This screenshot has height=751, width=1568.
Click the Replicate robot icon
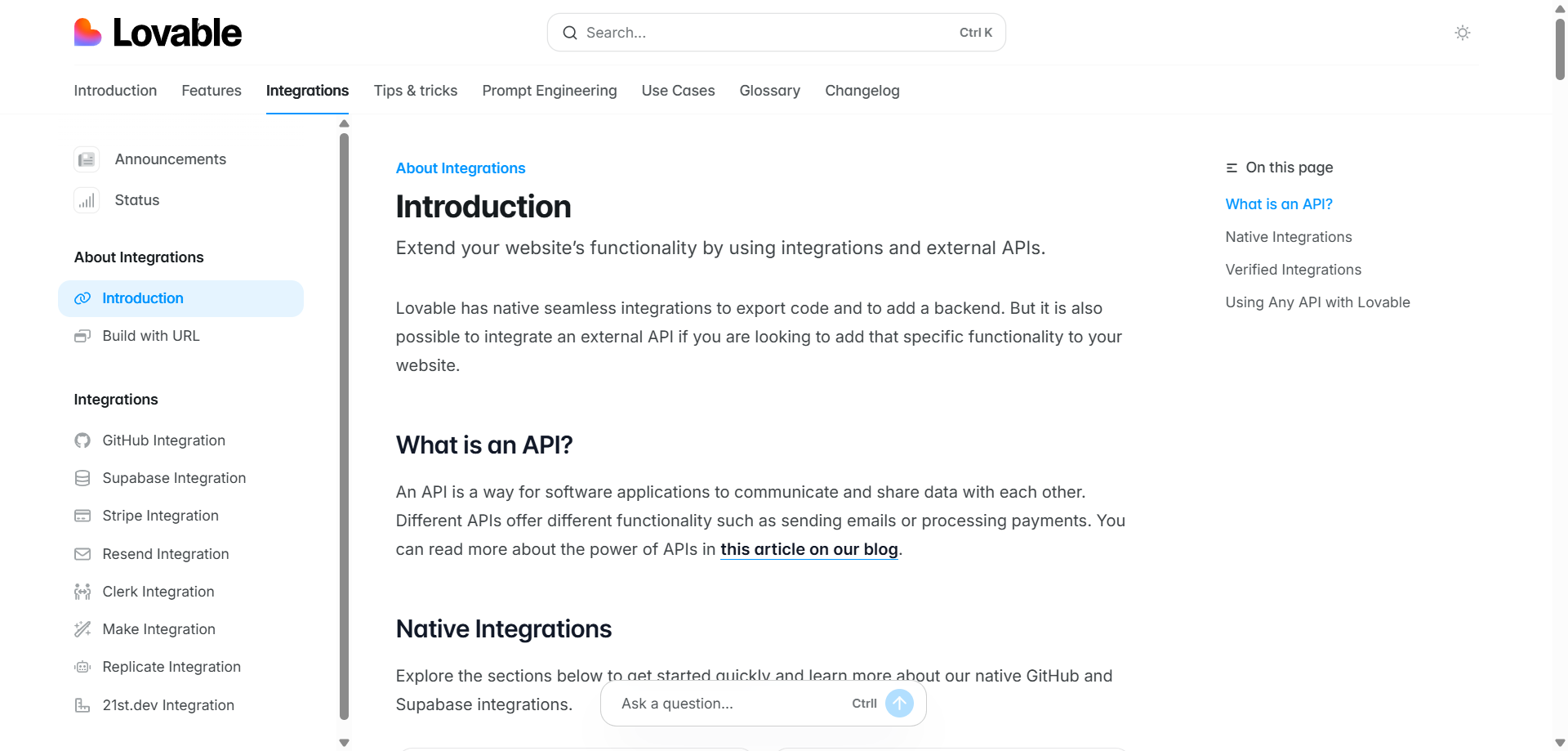(82, 667)
